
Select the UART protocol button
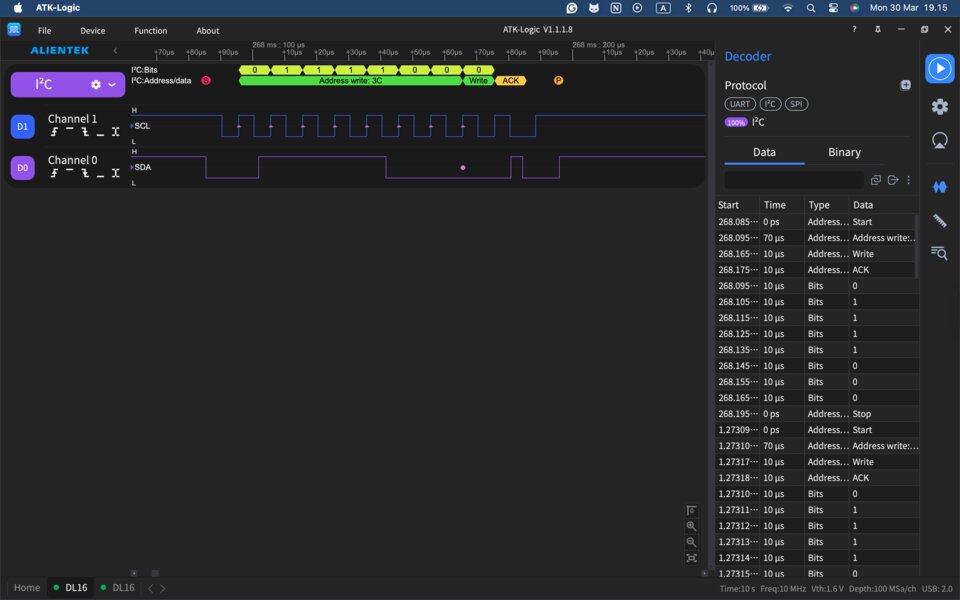tap(740, 104)
